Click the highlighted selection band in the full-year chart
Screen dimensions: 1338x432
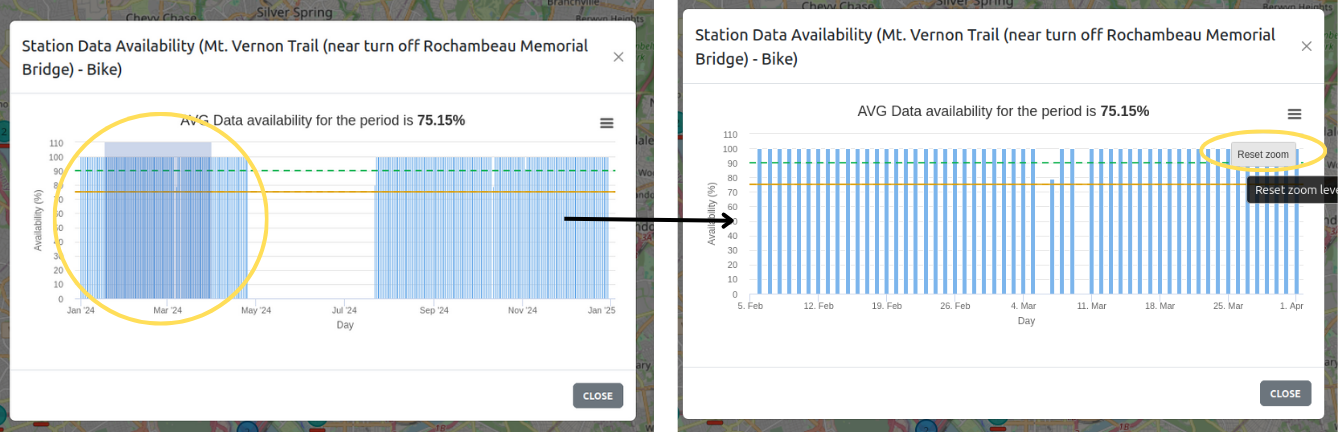pyautogui.click(x=157, y=148)
